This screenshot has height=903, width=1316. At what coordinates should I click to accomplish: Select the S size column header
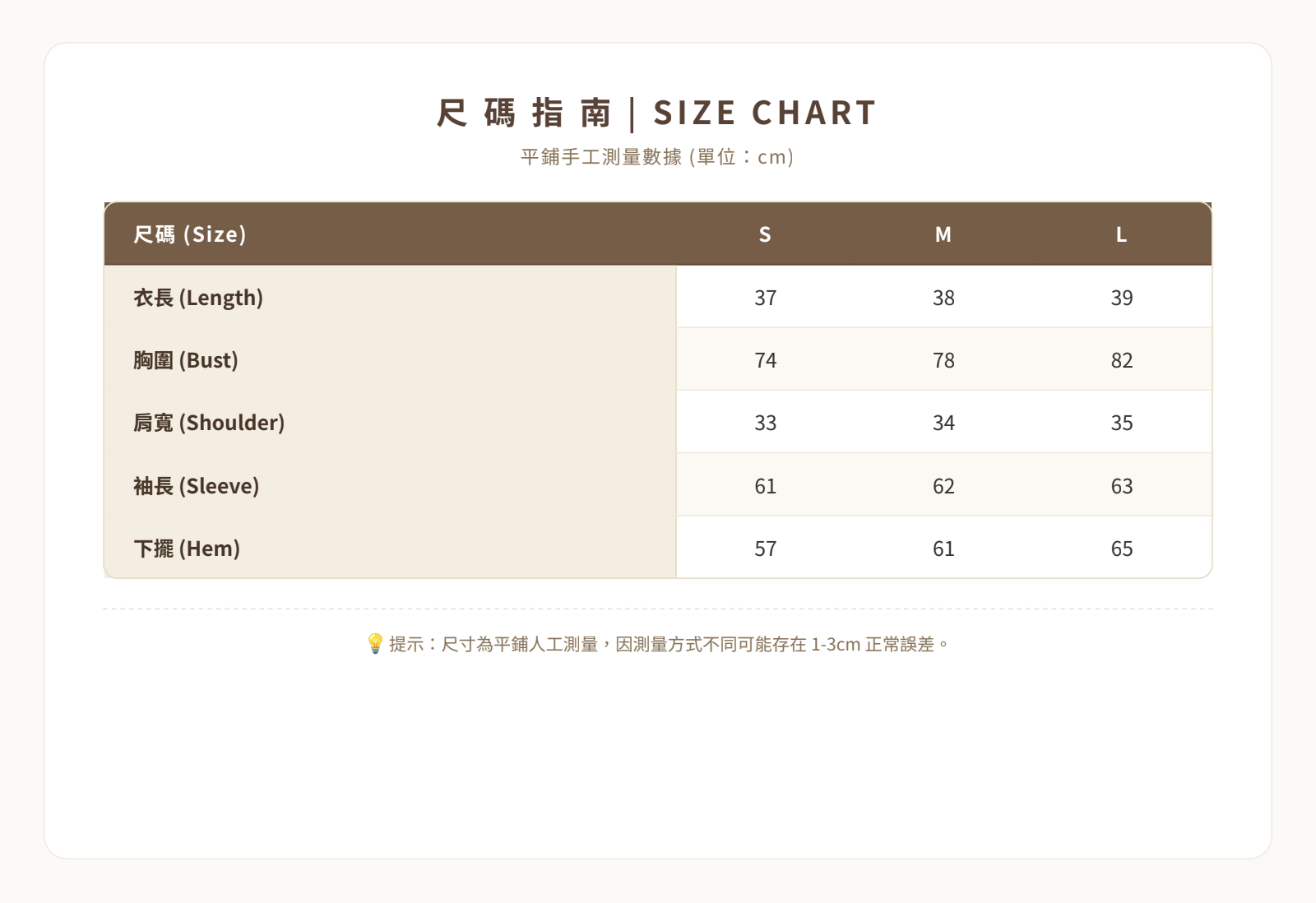click(x=765, y=234)
